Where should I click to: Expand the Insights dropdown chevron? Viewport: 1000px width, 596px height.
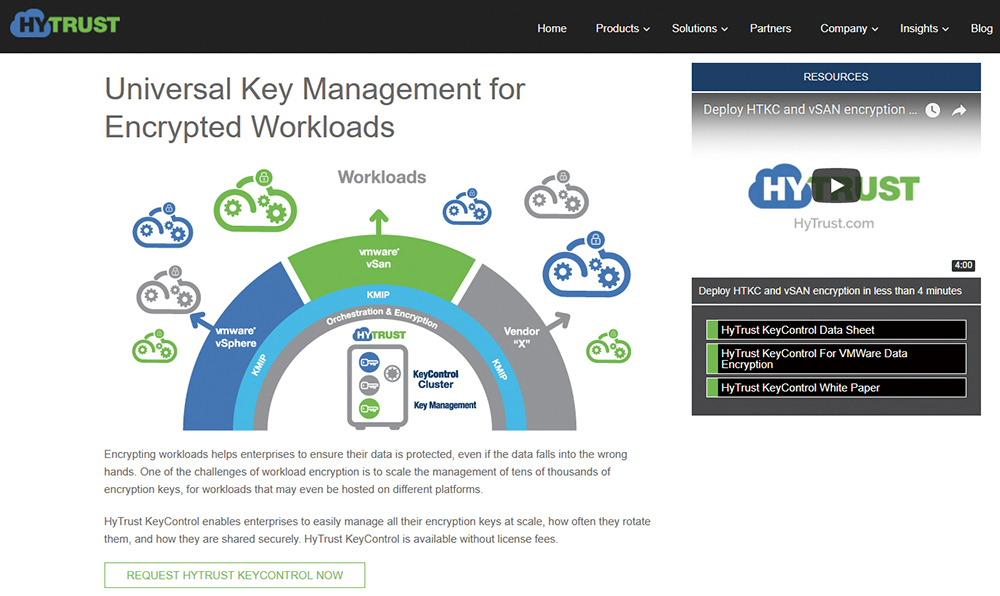946,29
